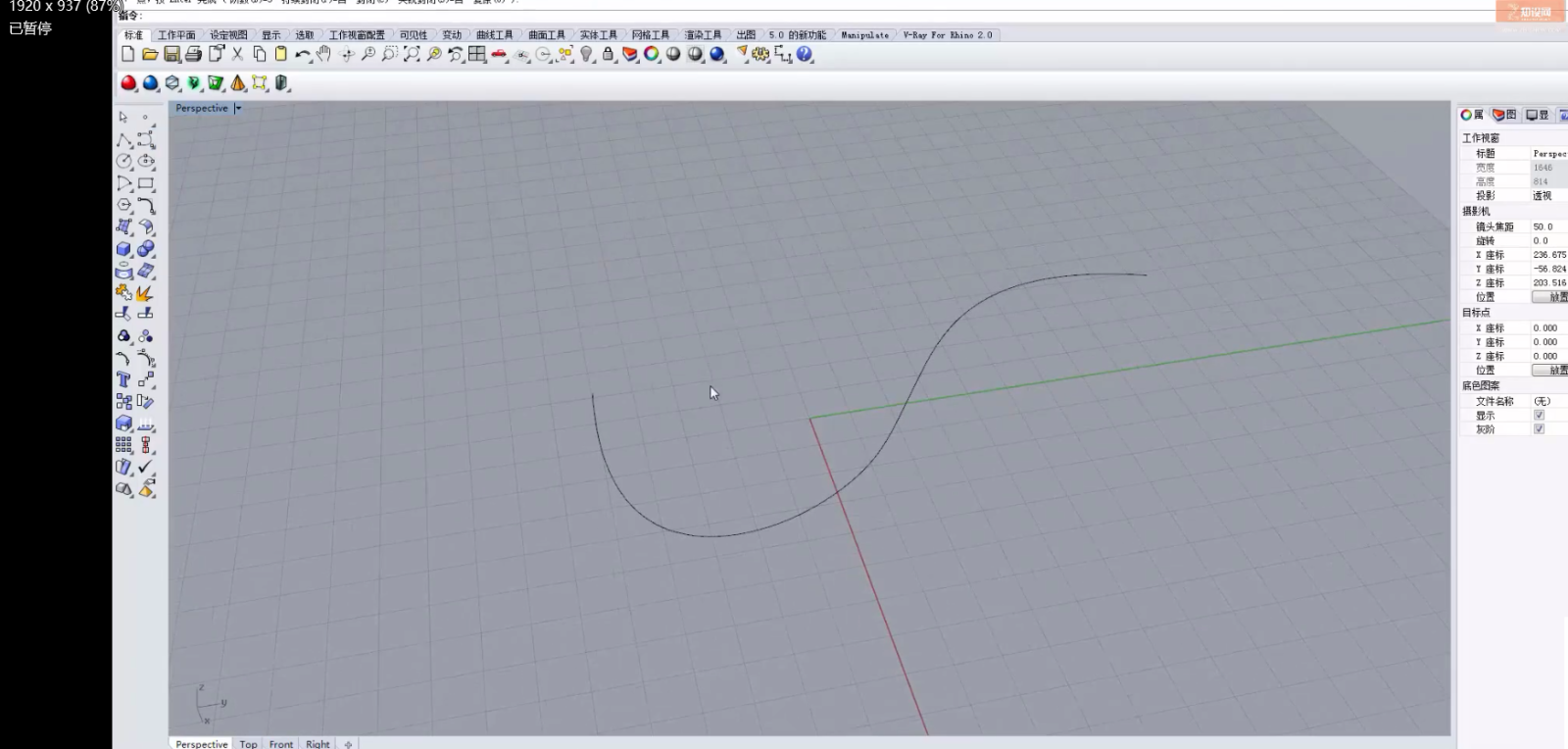Select the Box solid tool
This screenshot has height=749, width=1568.
pyautogui.click(x=124, y=249)
